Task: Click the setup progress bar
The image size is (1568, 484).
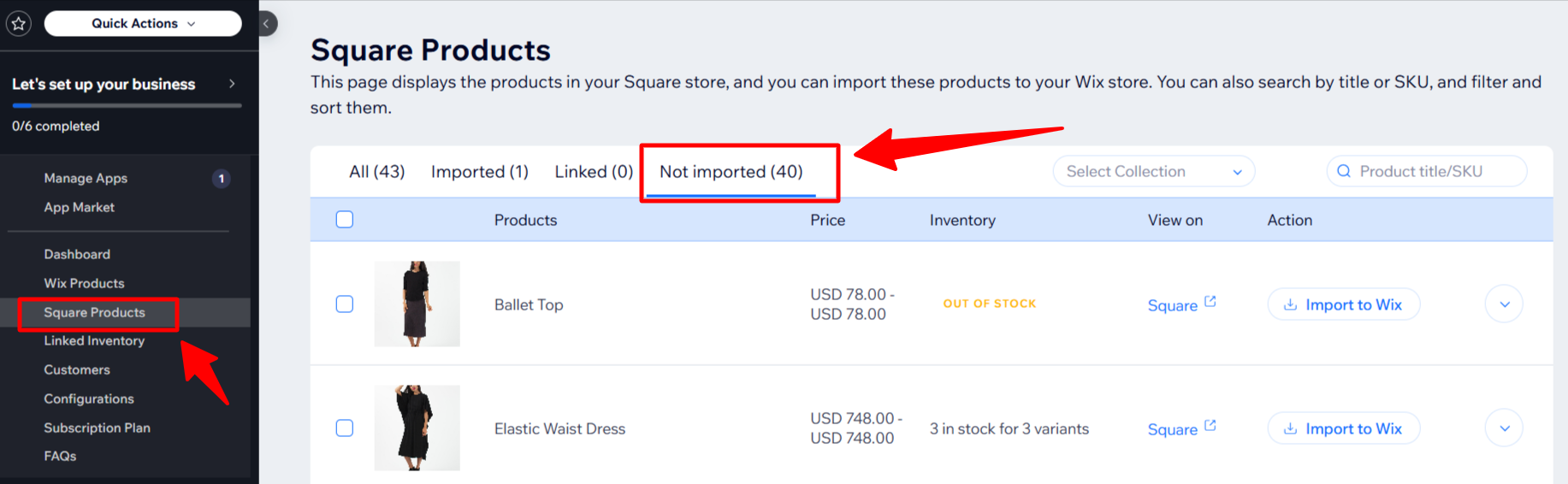Action: pos(127,106)
